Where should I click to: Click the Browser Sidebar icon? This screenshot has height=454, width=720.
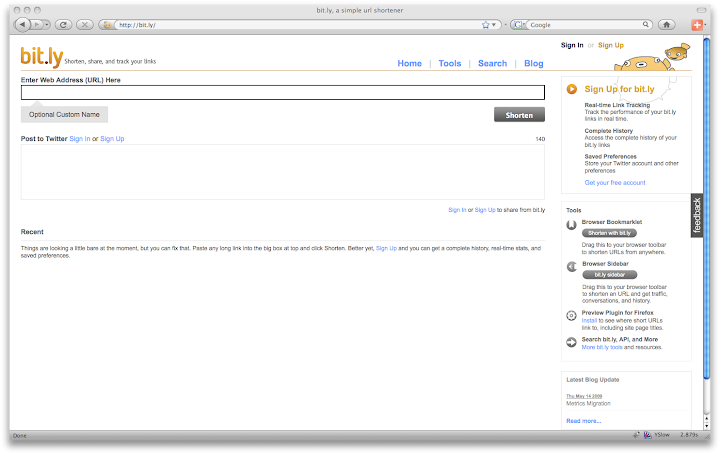click(x=572, y=267)
